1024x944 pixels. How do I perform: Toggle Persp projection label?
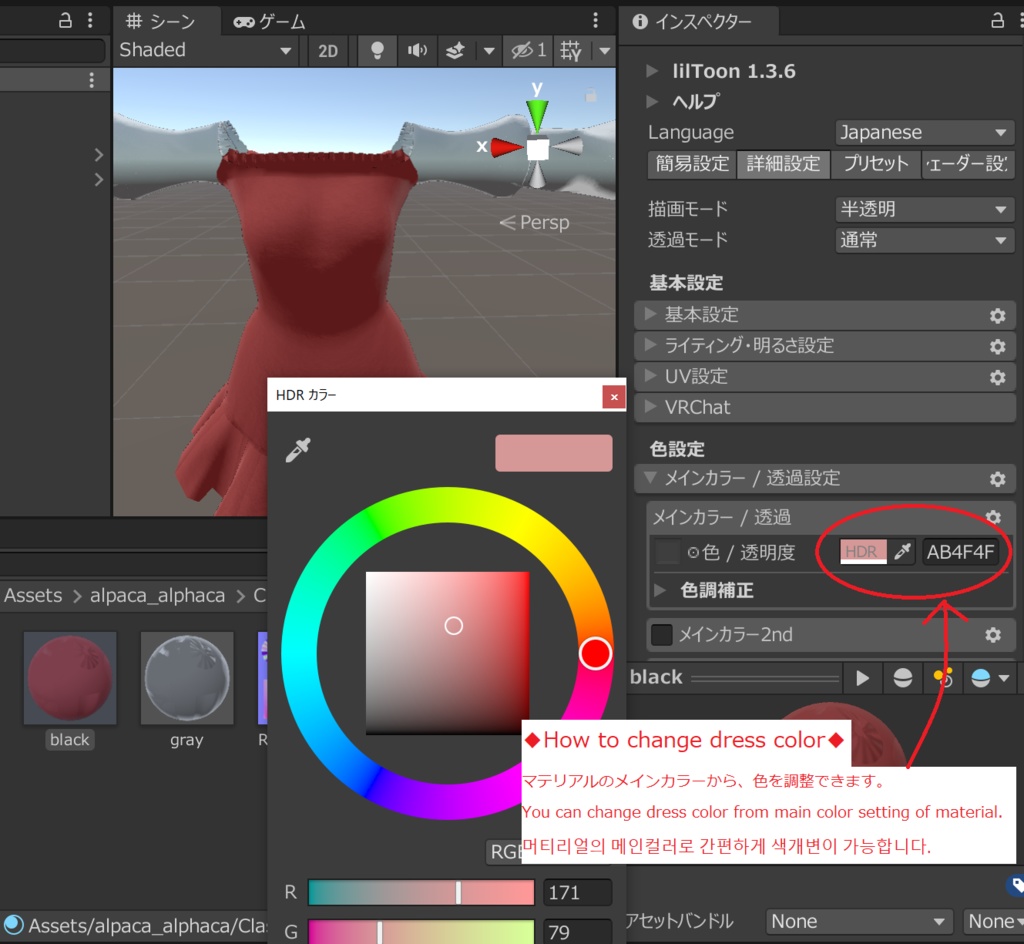535,223
